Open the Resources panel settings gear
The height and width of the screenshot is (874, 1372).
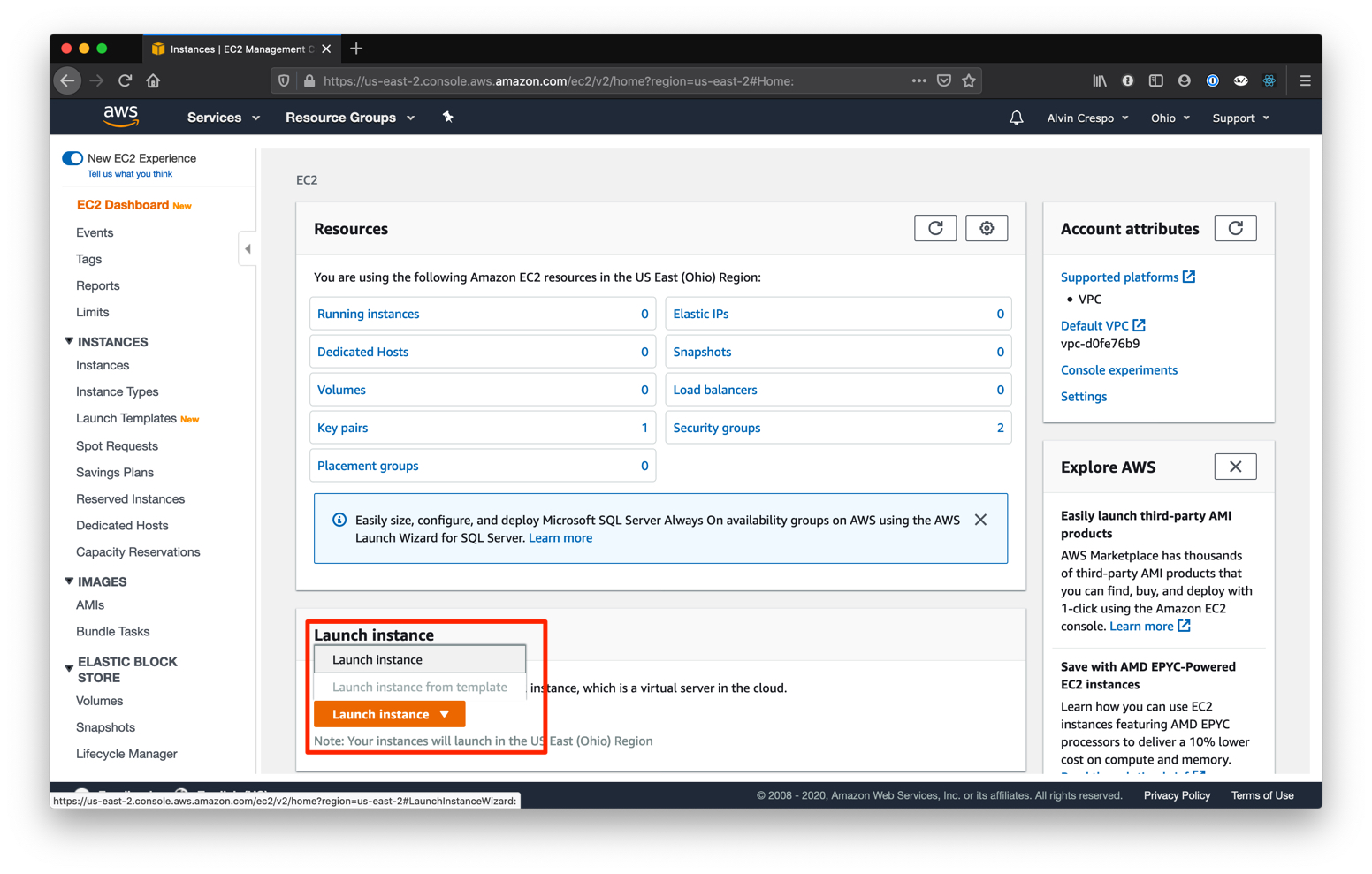point(987,228)
